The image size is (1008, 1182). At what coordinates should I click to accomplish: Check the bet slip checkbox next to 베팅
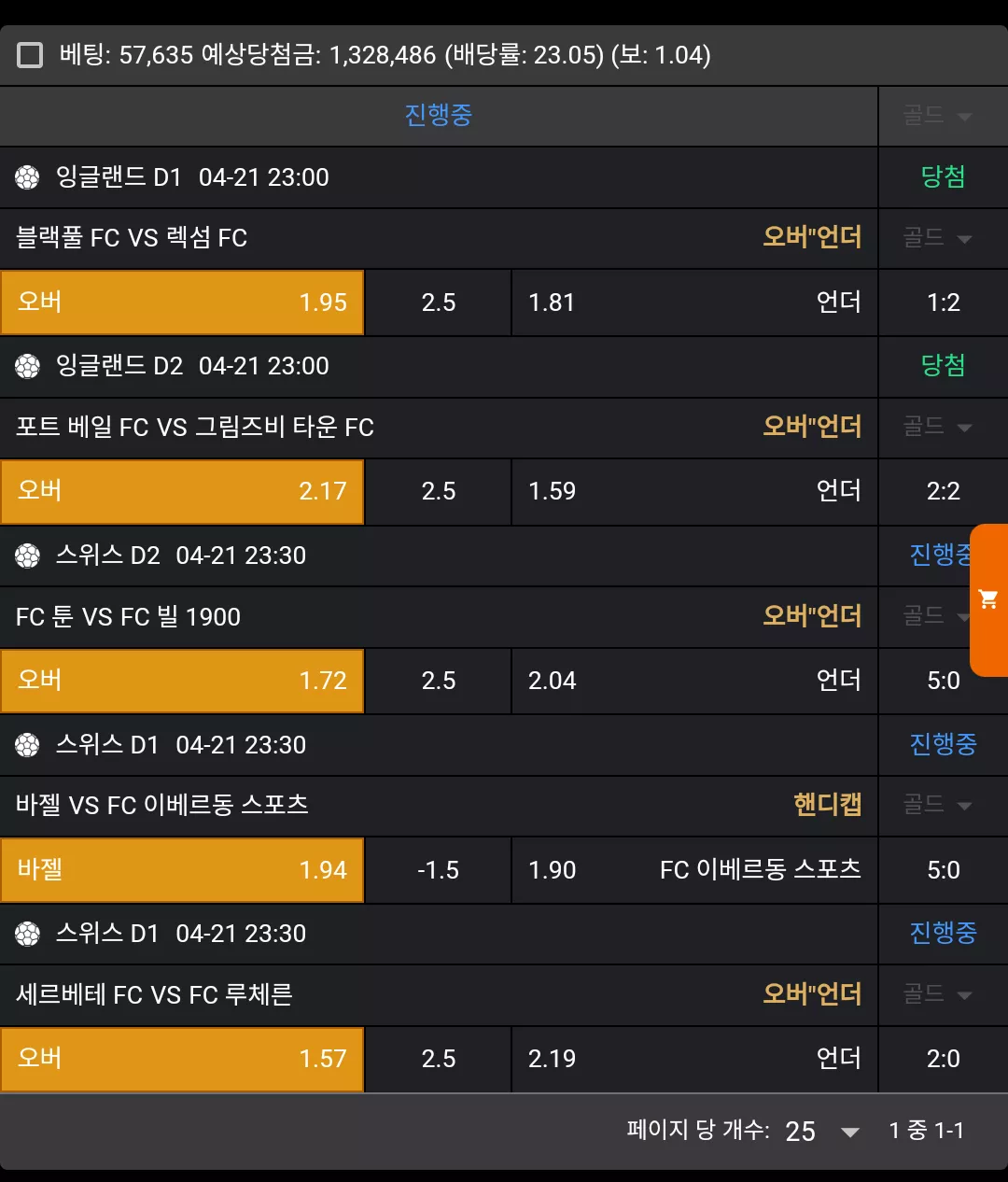(30, 55)
